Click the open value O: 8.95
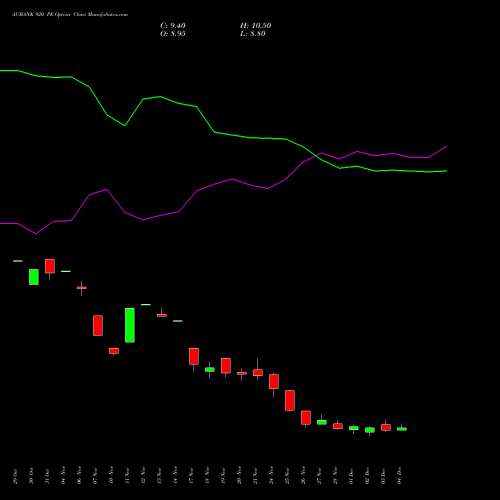 click(173, 34)
